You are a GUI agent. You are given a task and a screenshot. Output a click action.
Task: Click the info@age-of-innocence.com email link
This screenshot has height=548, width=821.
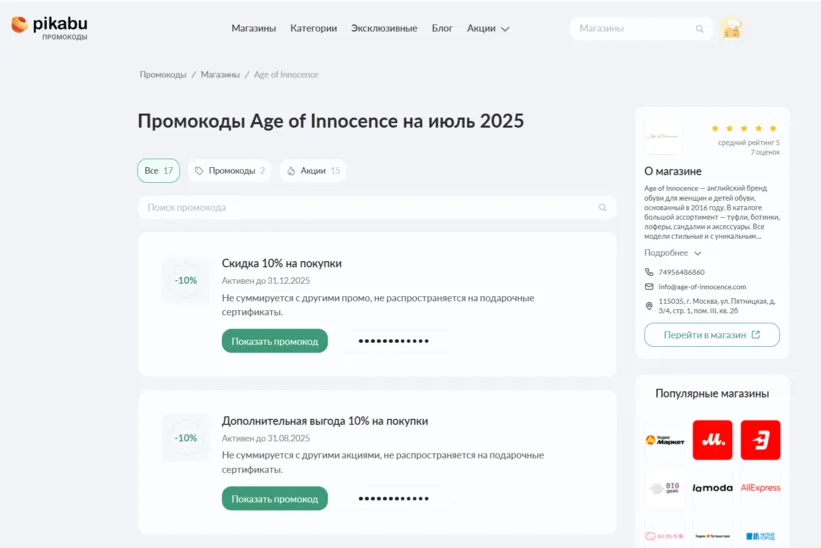702,287
